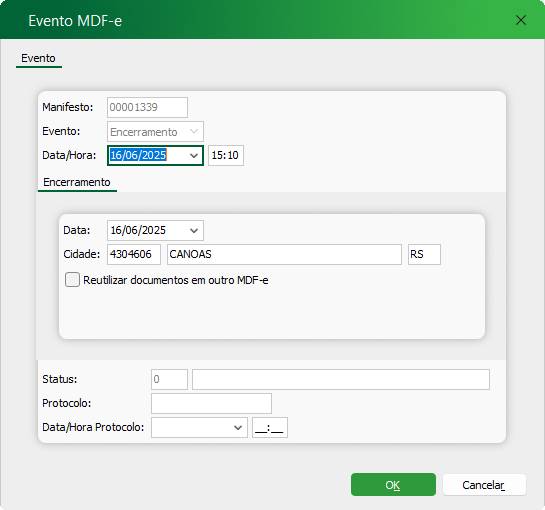This screenshot has width=545, height=510.
Task: Click the protocol time field
Action: [270, 427]
